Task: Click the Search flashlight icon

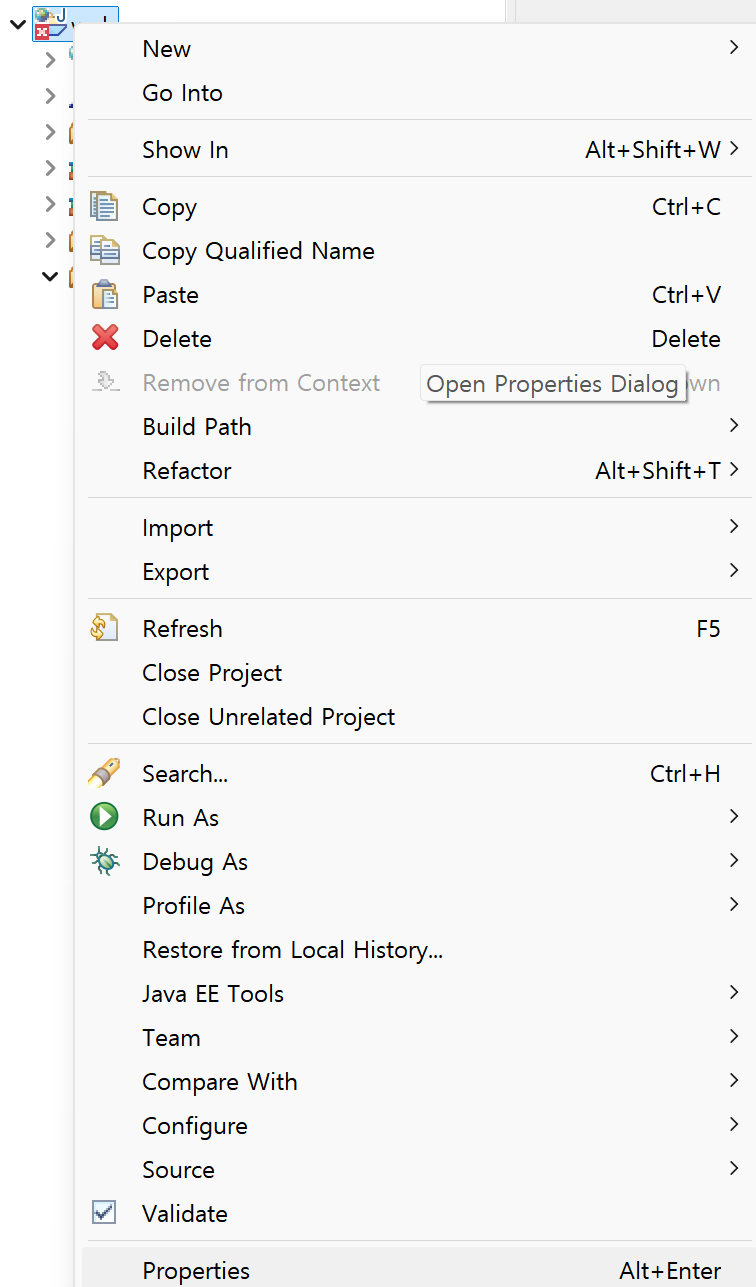Action: [104, 773]
